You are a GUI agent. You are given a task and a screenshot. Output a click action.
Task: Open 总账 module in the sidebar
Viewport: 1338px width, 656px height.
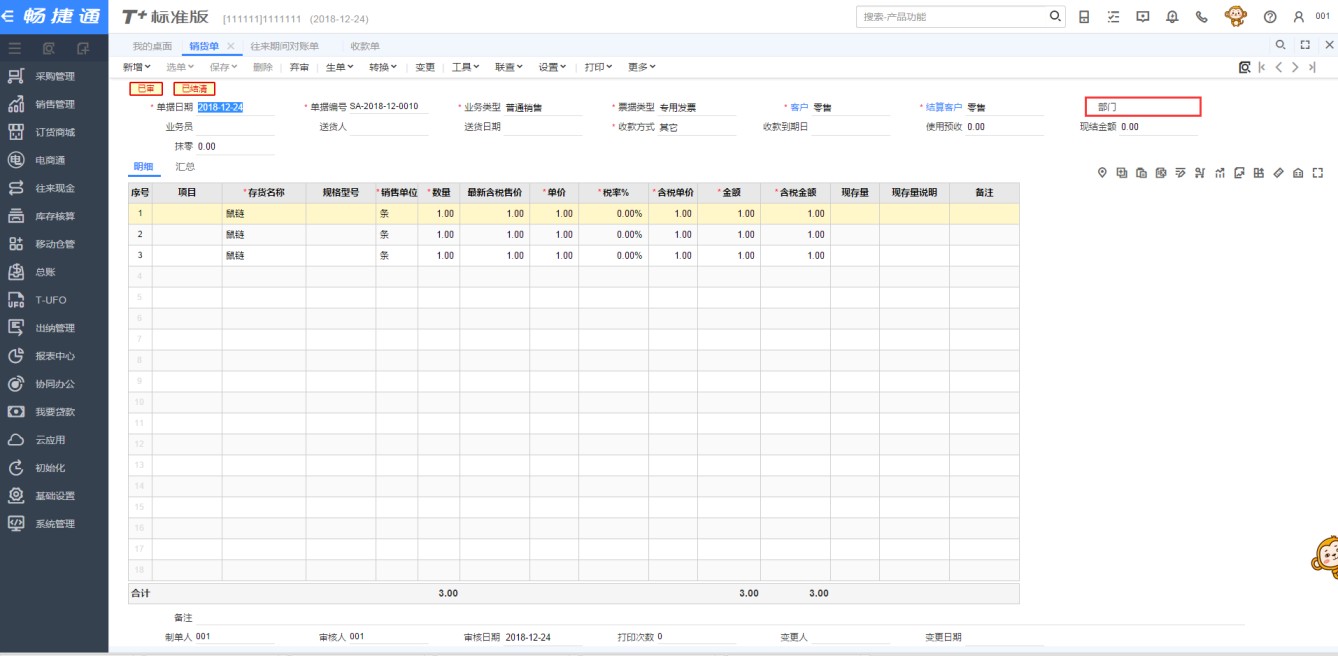click(x=45, y=272)
